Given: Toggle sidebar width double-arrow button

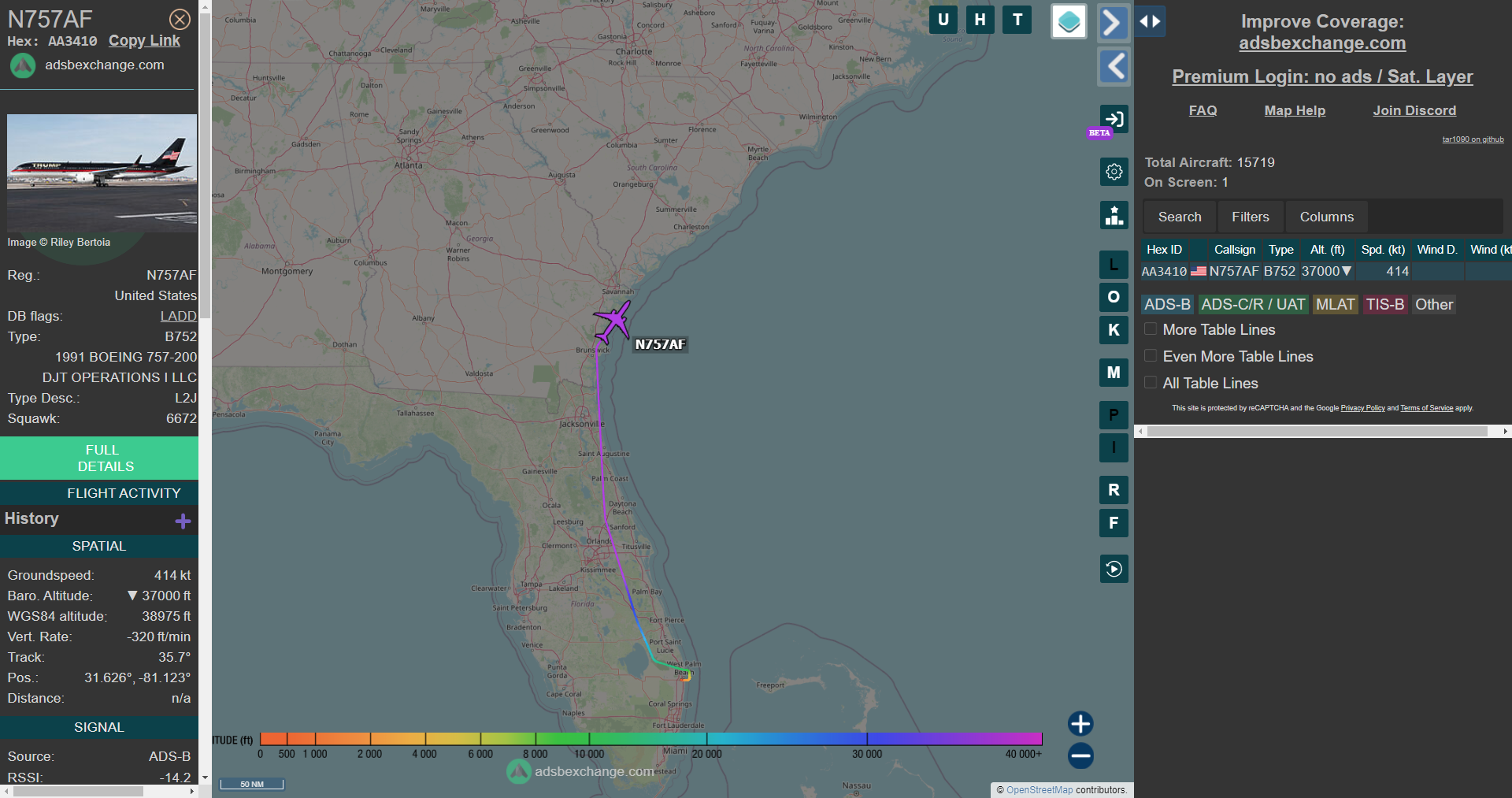Looking at the screenshot, I should click(x=1150, y=21).
